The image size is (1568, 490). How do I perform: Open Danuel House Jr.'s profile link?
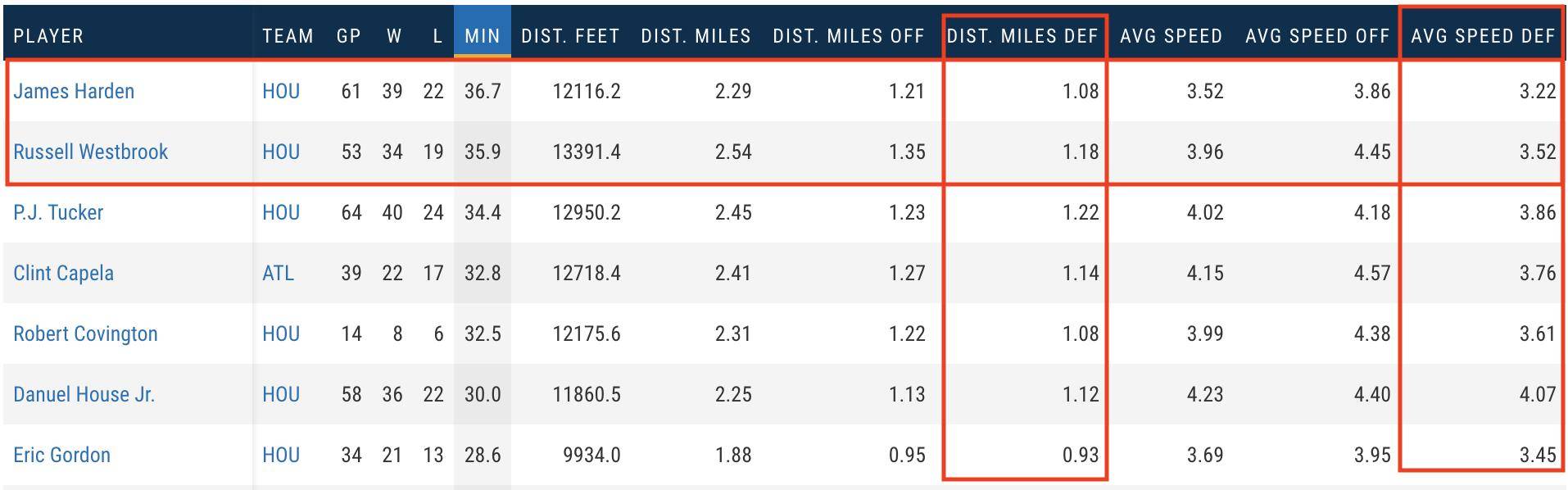click(x=84, y=394)
